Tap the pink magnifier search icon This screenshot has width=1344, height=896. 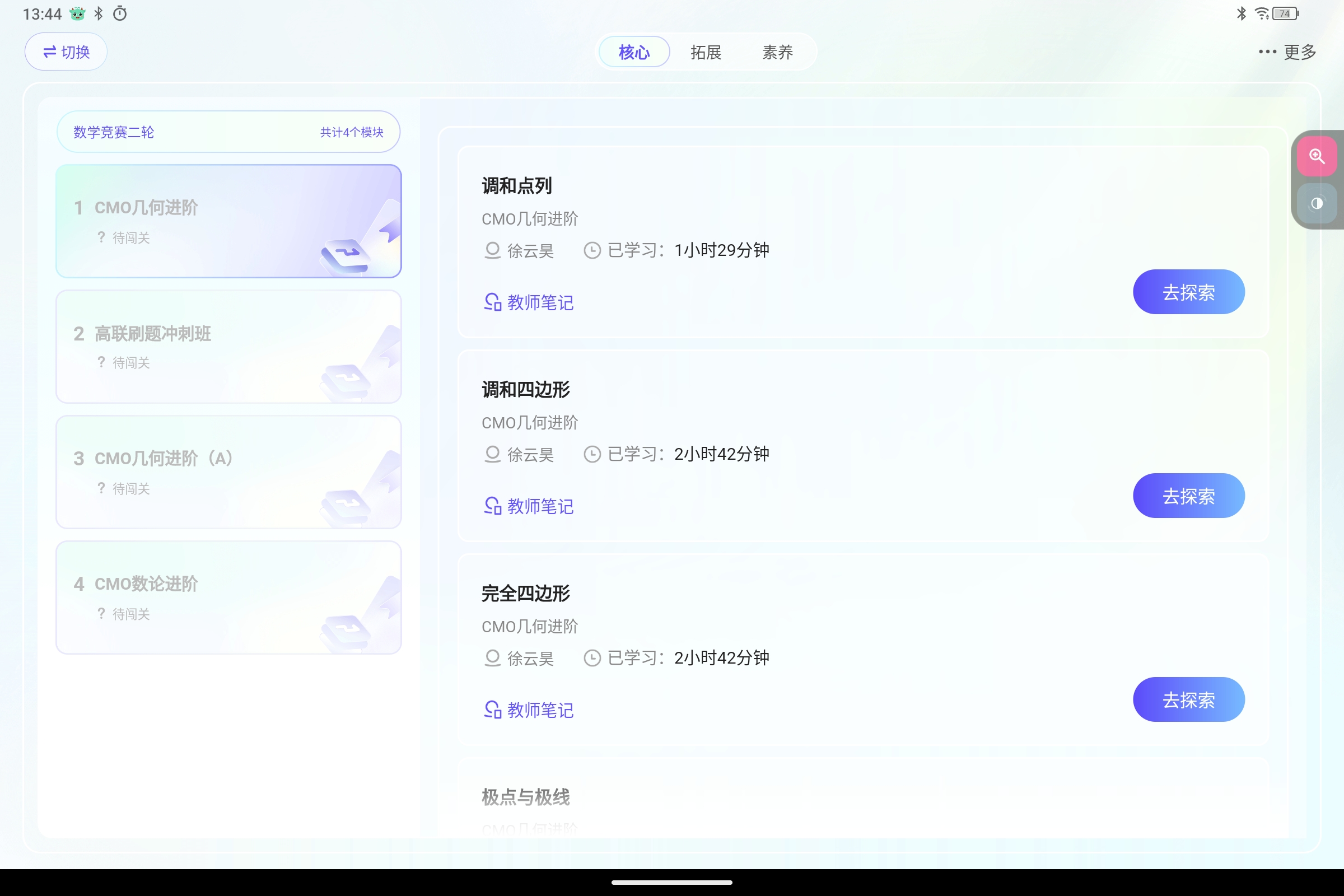[1317, 156]
